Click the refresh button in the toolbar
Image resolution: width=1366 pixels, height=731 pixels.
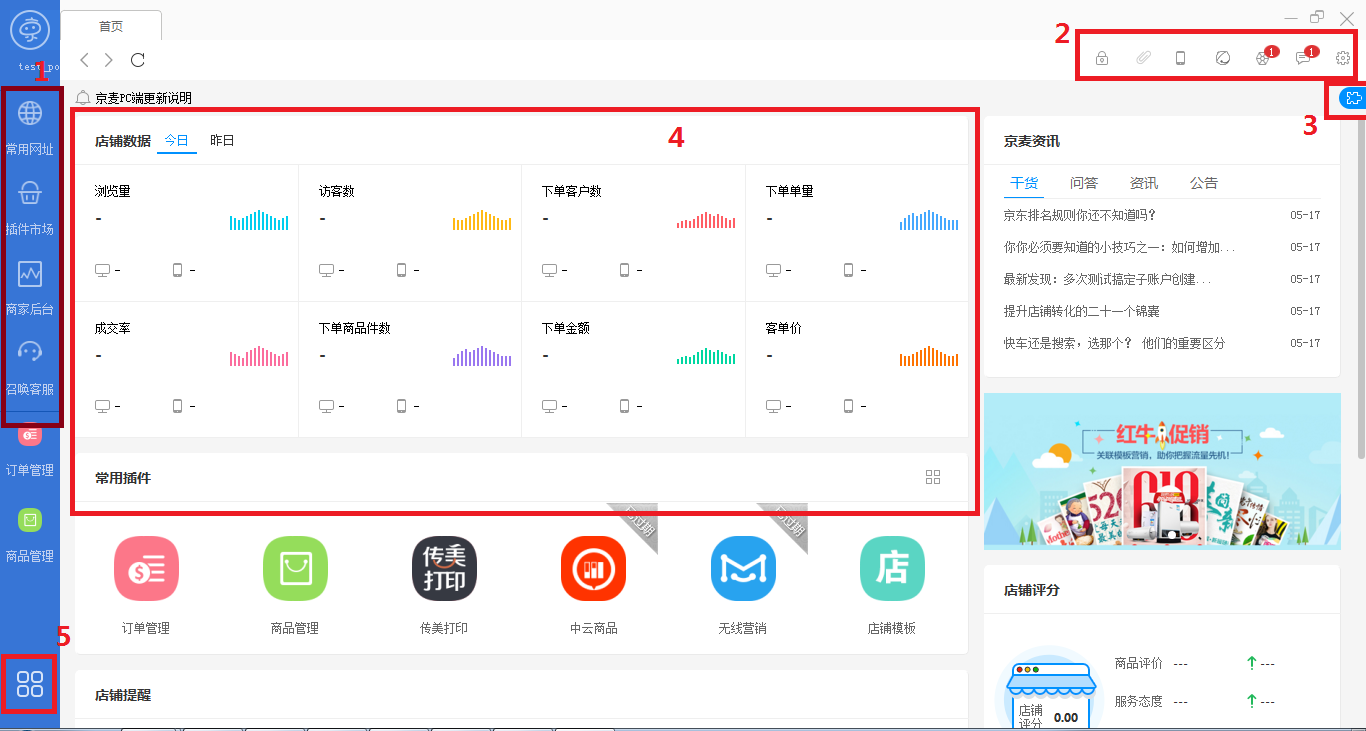click(137, 59)
